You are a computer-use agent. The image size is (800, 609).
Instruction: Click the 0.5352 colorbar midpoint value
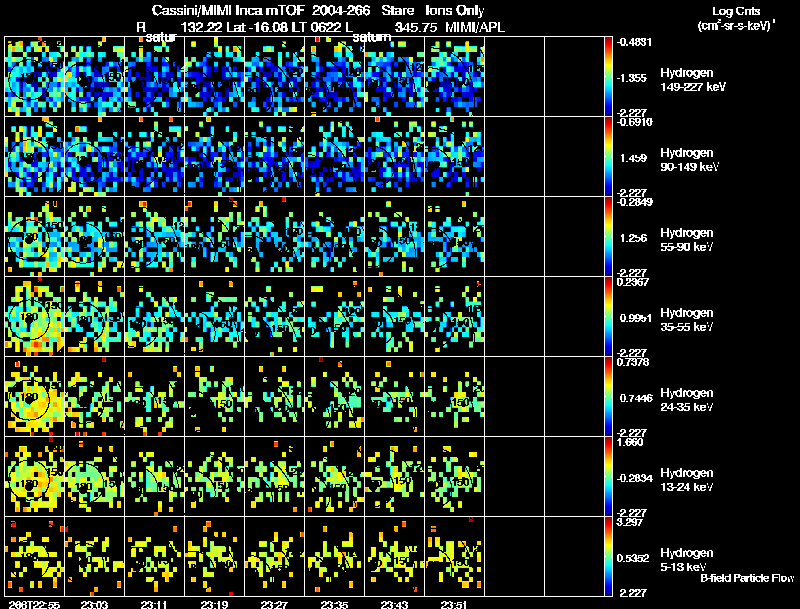click(x=634, y=558)
